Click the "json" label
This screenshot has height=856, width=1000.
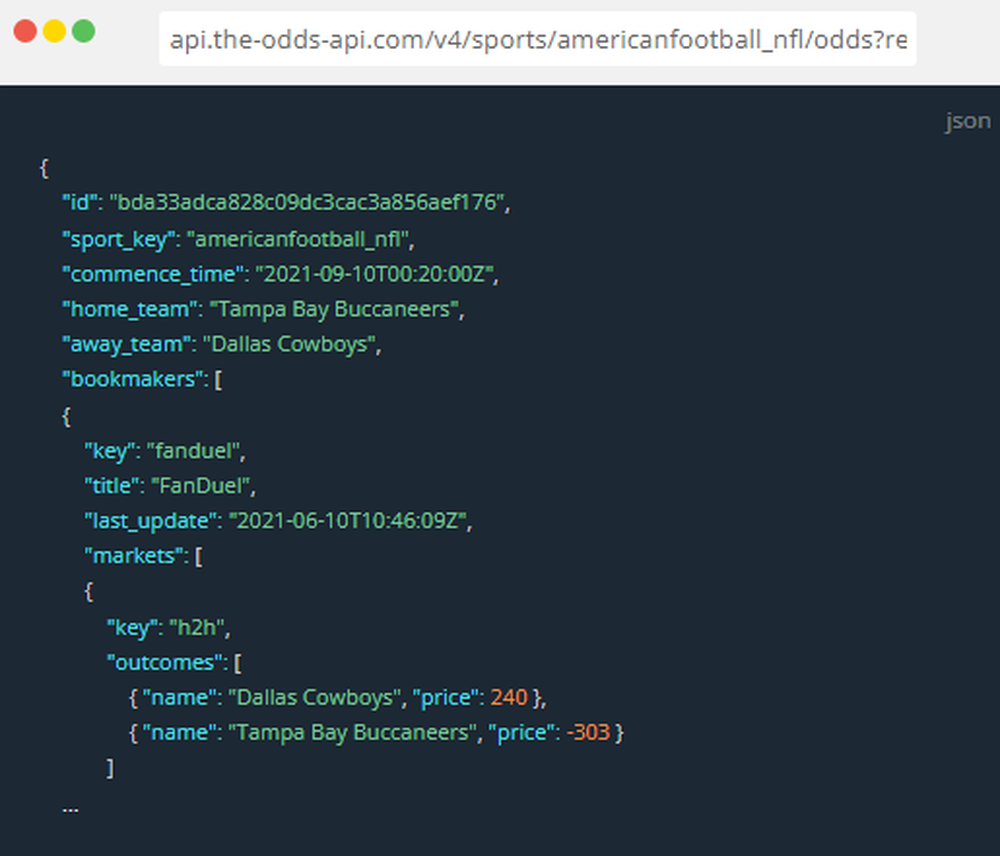[967, 121]
